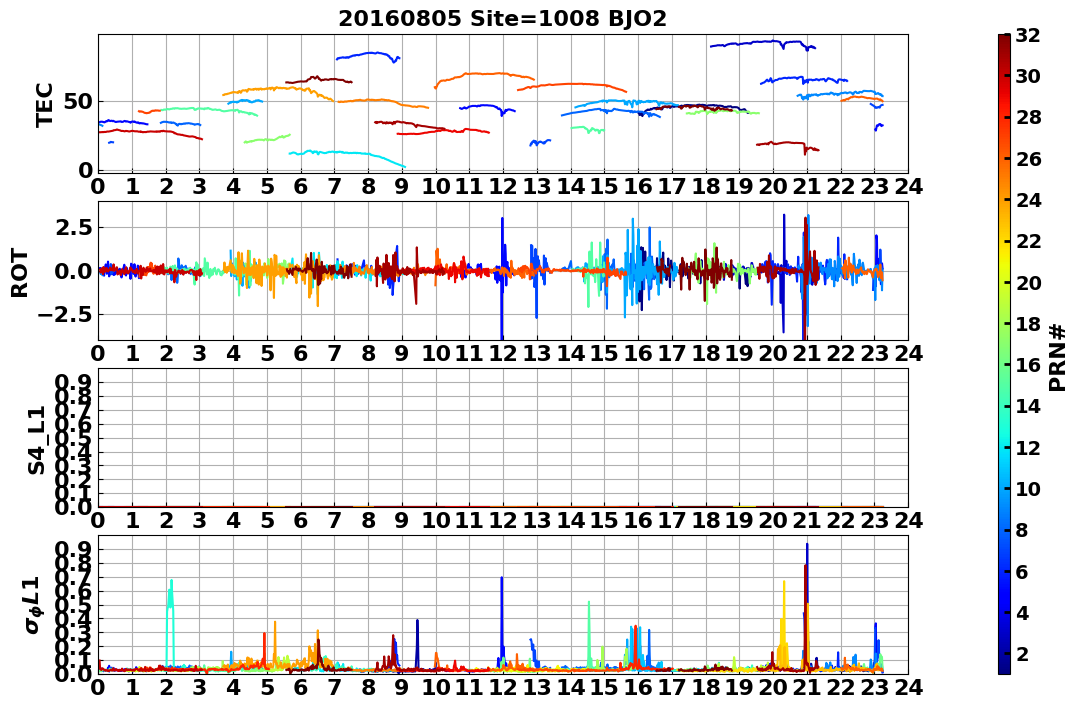
Task: Click hour 15 tick under the σφL1 panel
Action: [x=604, y=688]
